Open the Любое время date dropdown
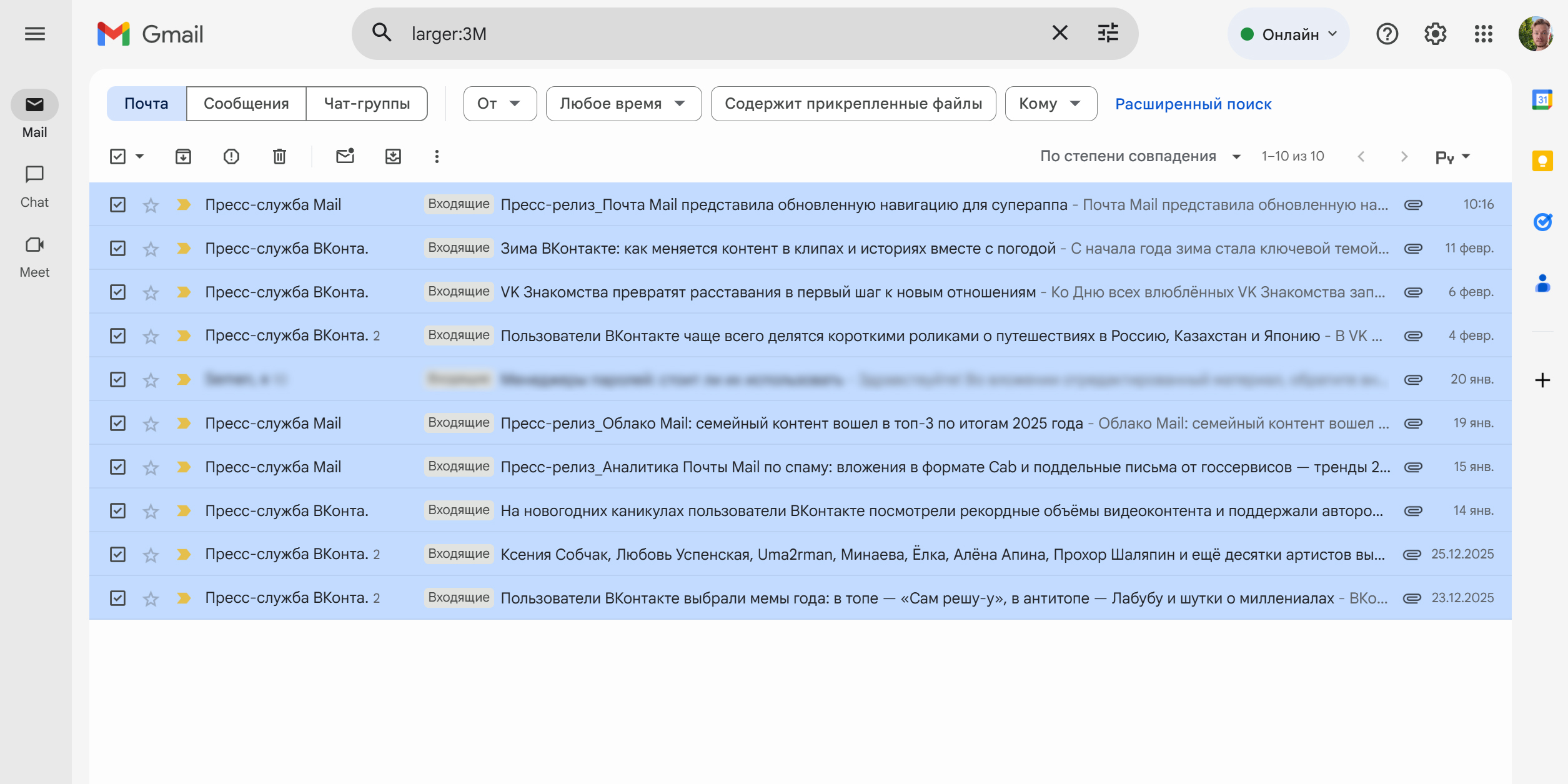Screen dimensions: 1568x784 pyautogui.click(x=623, y=104)
